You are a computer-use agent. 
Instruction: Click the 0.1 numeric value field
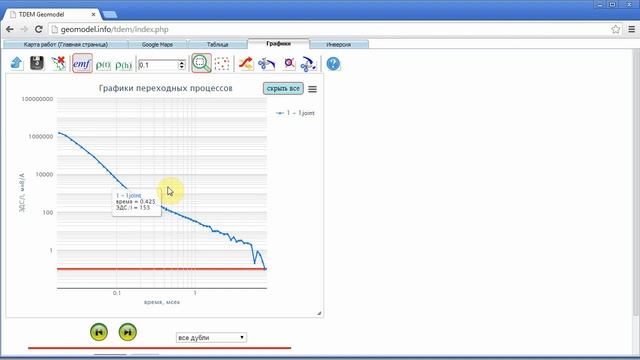point(158,65)
